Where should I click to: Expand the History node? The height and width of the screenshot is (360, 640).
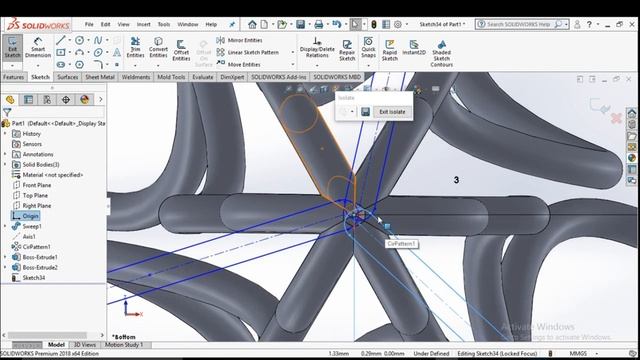pyautogui.click(x=5, y=133)
